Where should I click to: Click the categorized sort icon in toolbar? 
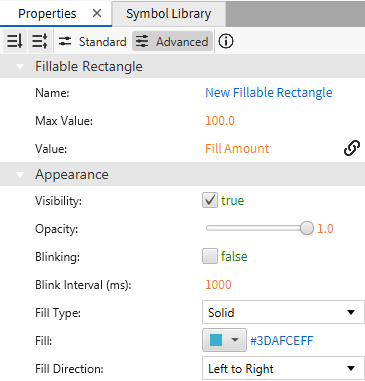(x=40, y=41)
